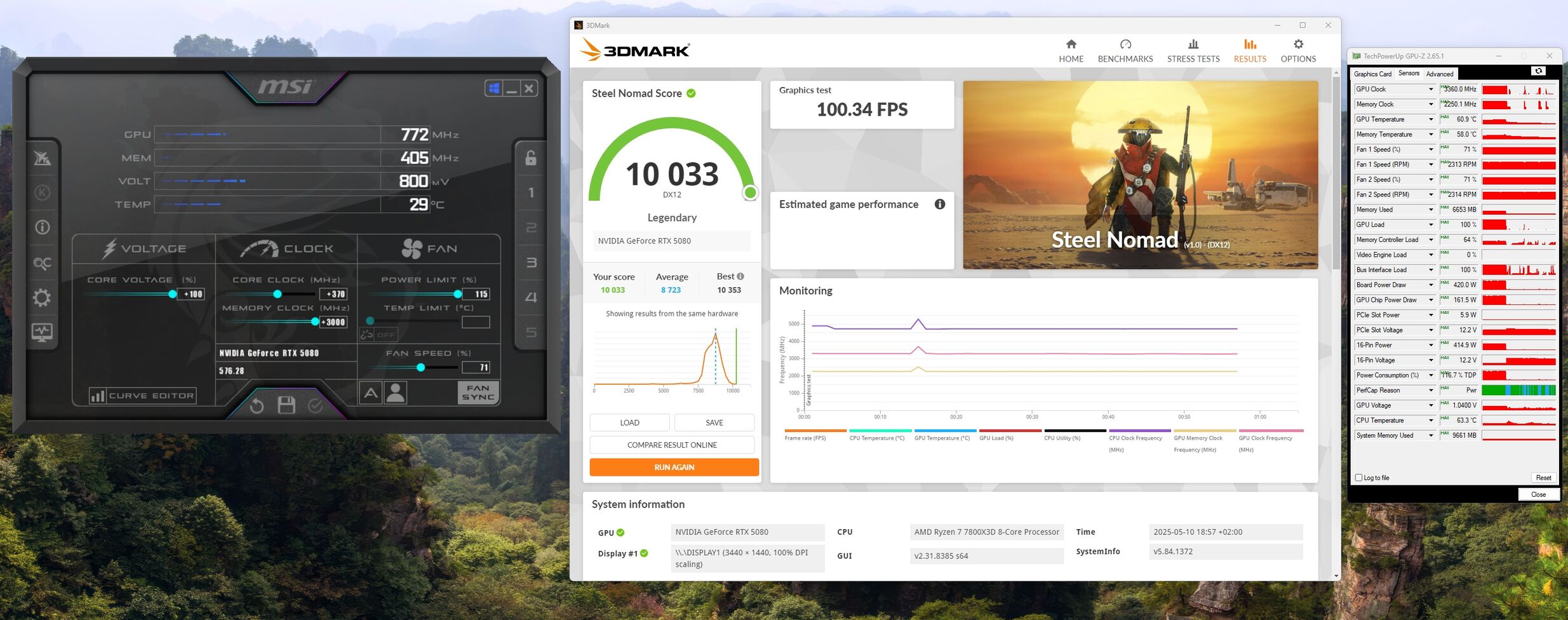Open the voltage Curve Editor
The image size is (1568, 620).
pos(143,396)
